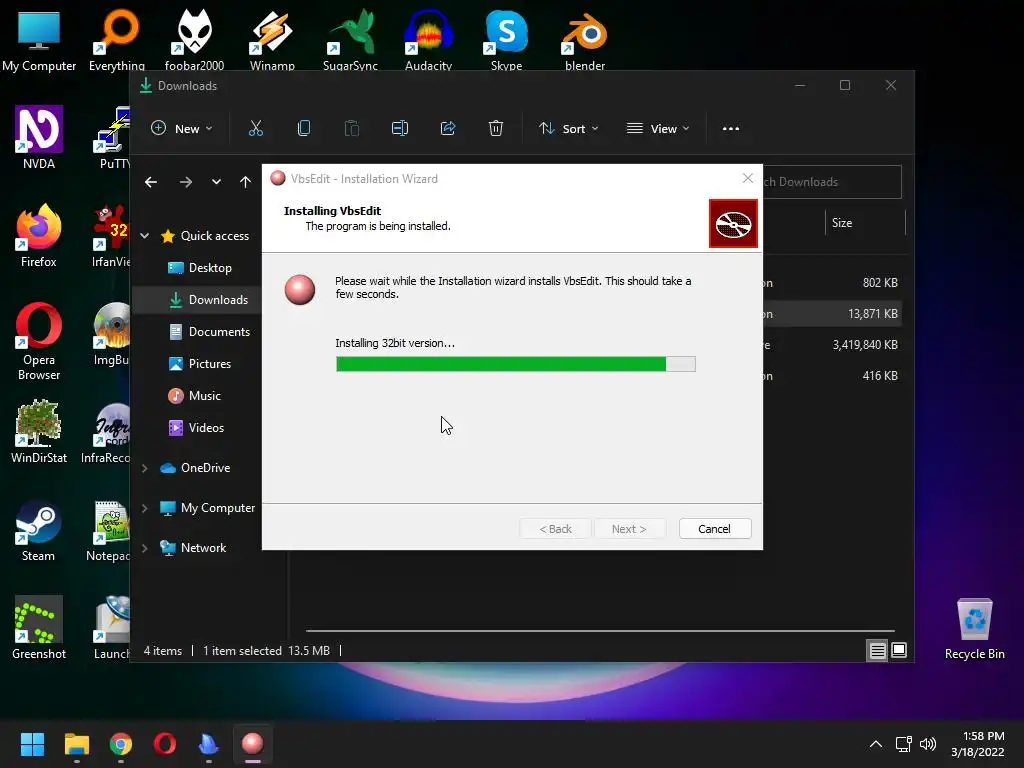The height and width of the screenshot is (768, 1024).
Task: Open the Winamp desktop shortcut
Action: pos(272,40)
